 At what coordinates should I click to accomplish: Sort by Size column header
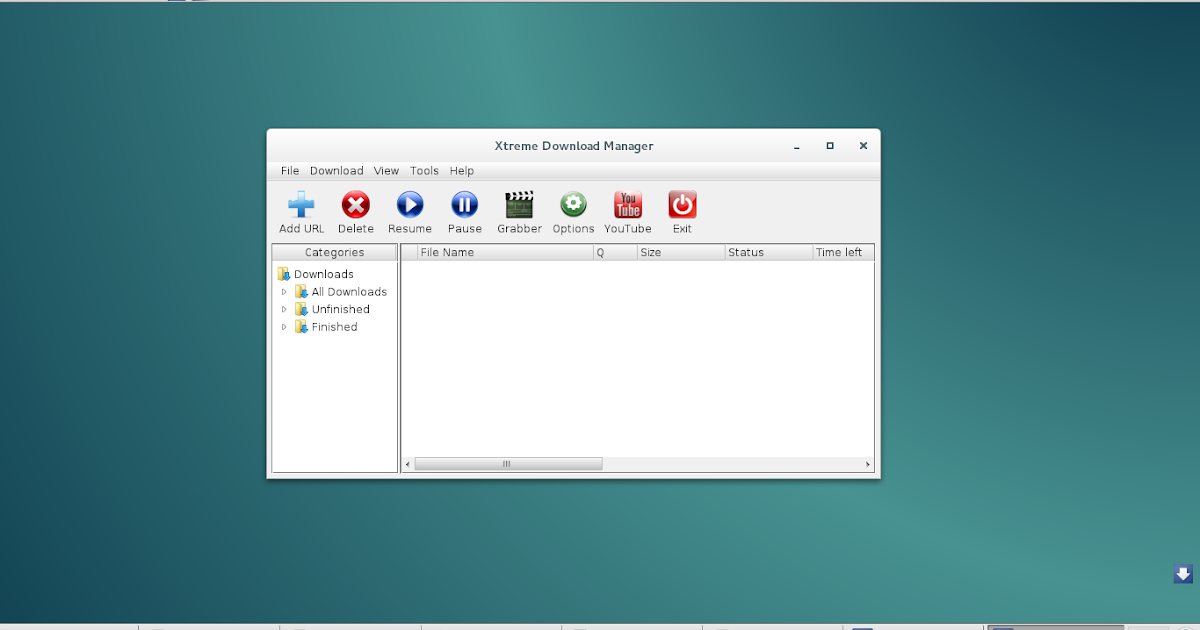(681, 252)
